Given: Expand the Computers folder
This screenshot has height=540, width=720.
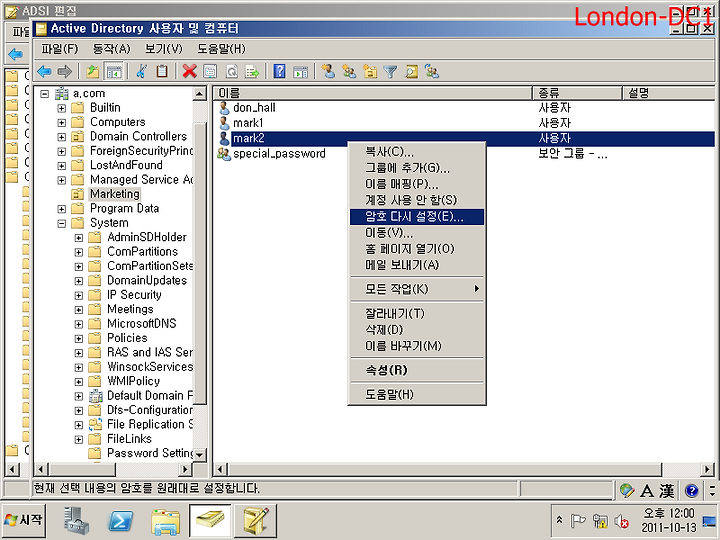Looking at the screenshot, I should pyautogui.click(x=62, y=123).
